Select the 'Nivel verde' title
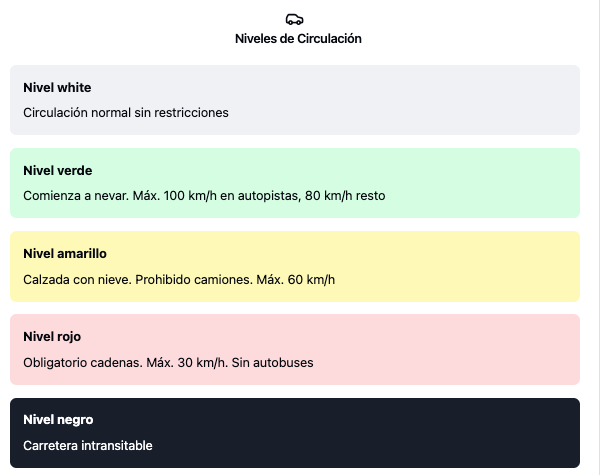Image resolution: width=600 pixels, height=475 pixels. (x=57, y=171)
